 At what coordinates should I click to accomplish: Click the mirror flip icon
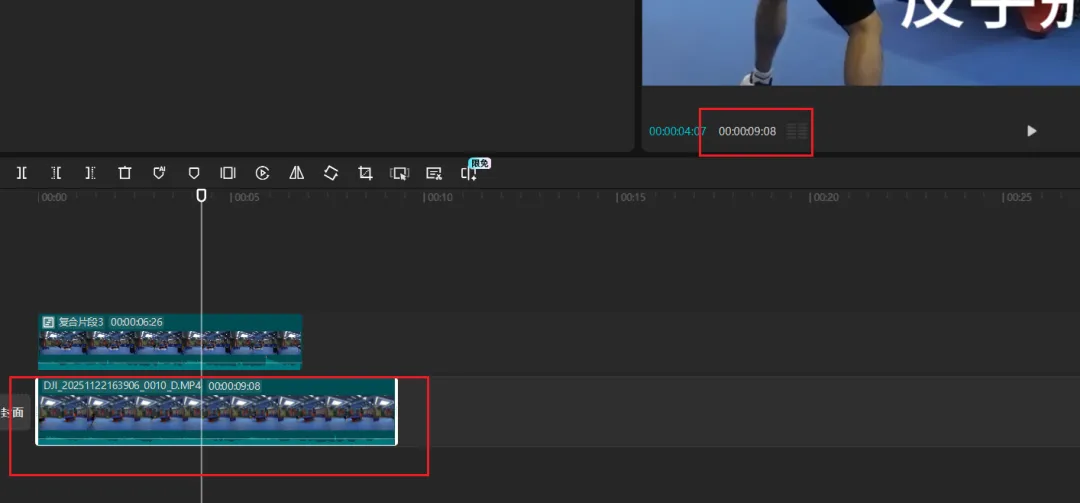coord(297,173)
